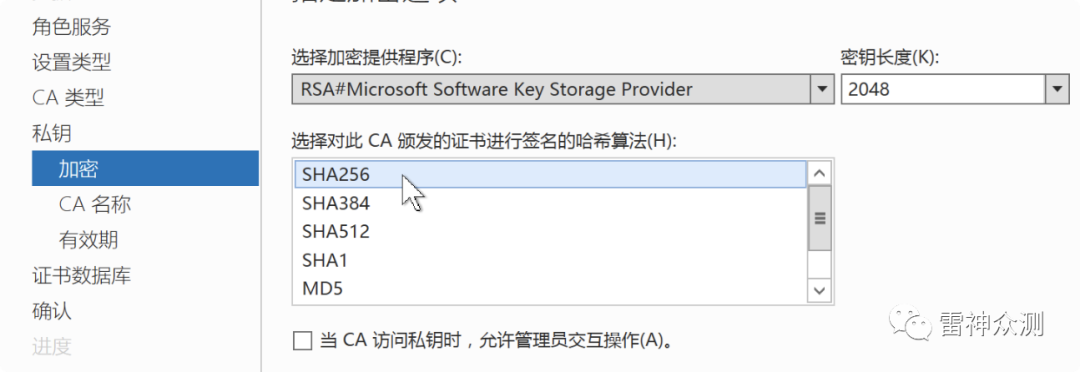Expand the key length dropdown arrow
The width and height of the screenshot is (1080, 372).
point(1057,90)
